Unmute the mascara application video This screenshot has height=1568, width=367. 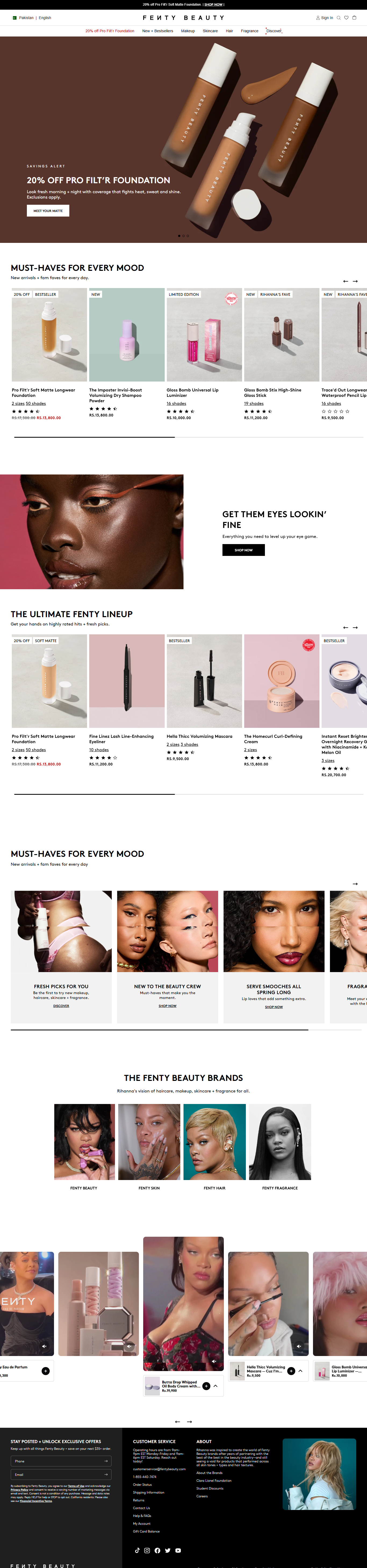click(x=299, y=1346)
